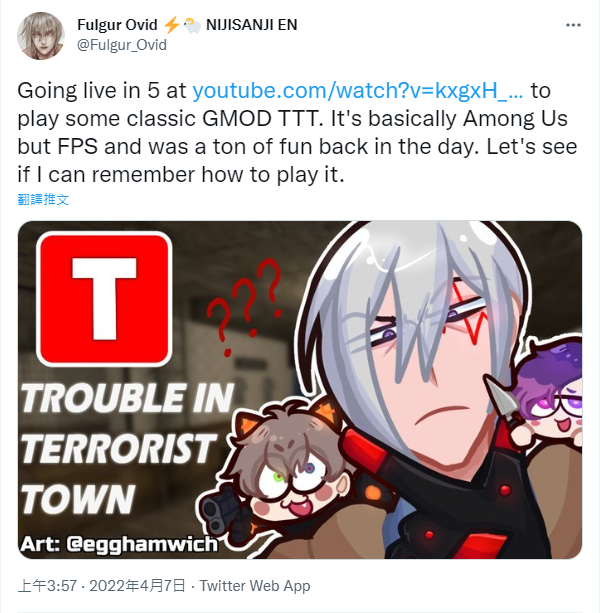Click the red T logo in thumbnail

pos(104,299)
